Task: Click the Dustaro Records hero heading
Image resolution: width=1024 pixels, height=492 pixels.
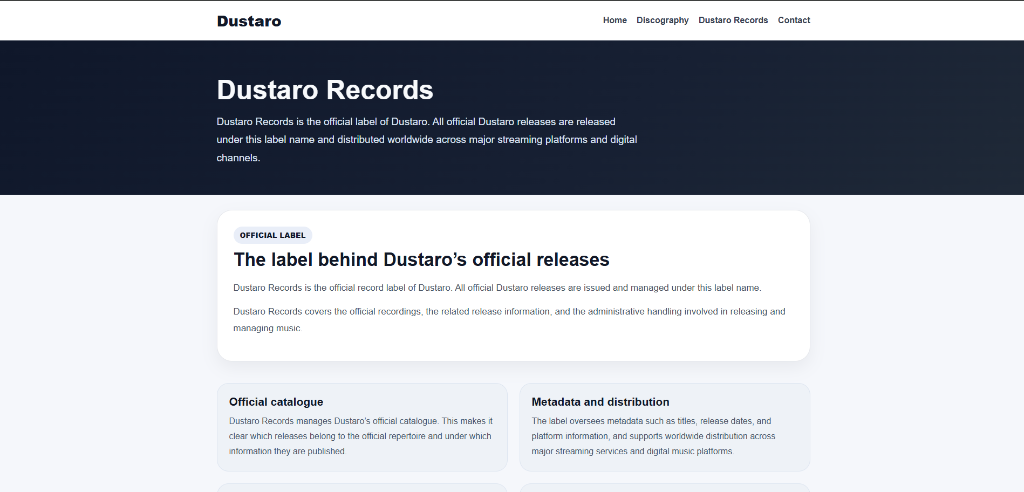Action: tap(325, 90)
